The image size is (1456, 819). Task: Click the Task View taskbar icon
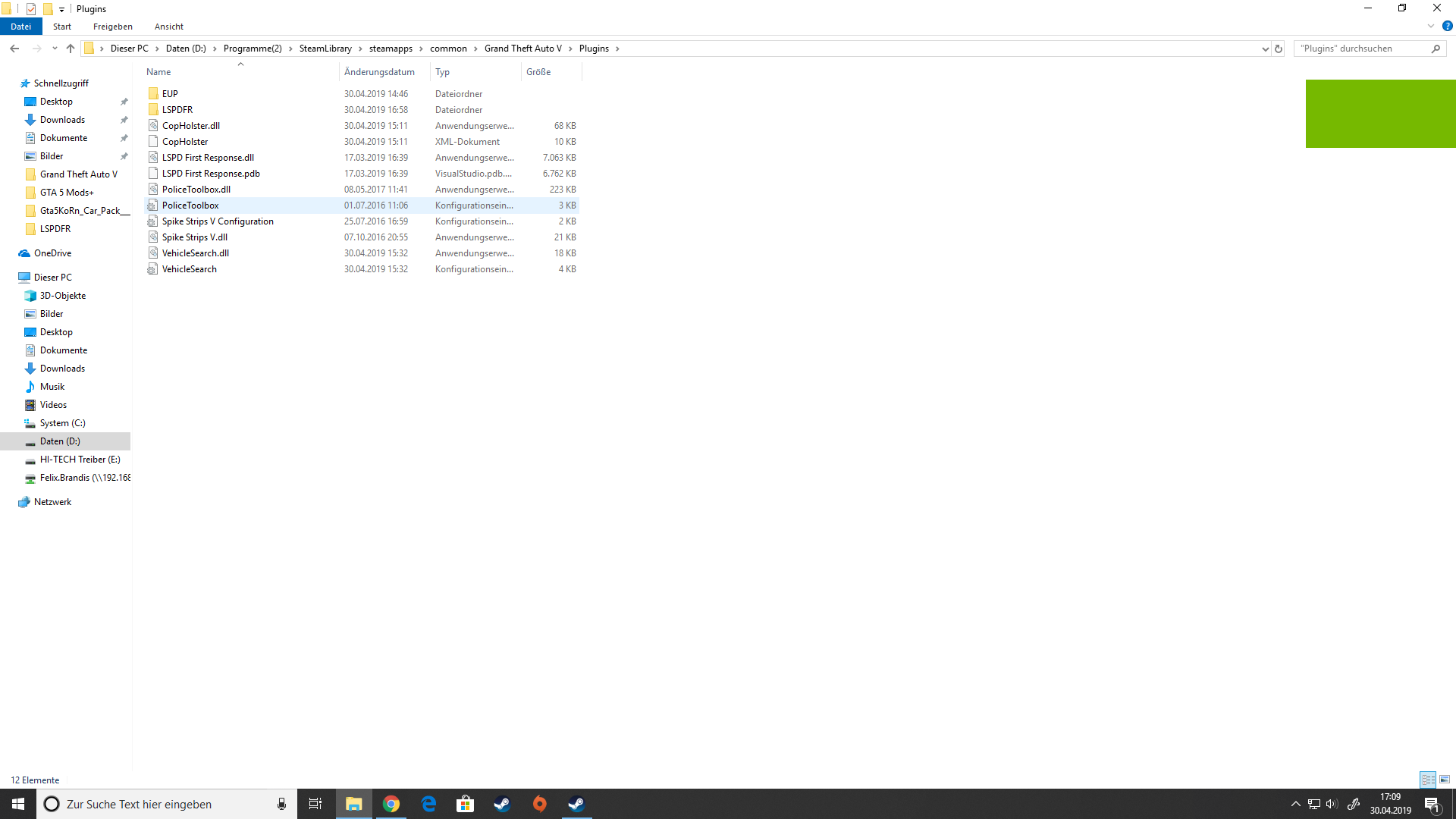315,804
